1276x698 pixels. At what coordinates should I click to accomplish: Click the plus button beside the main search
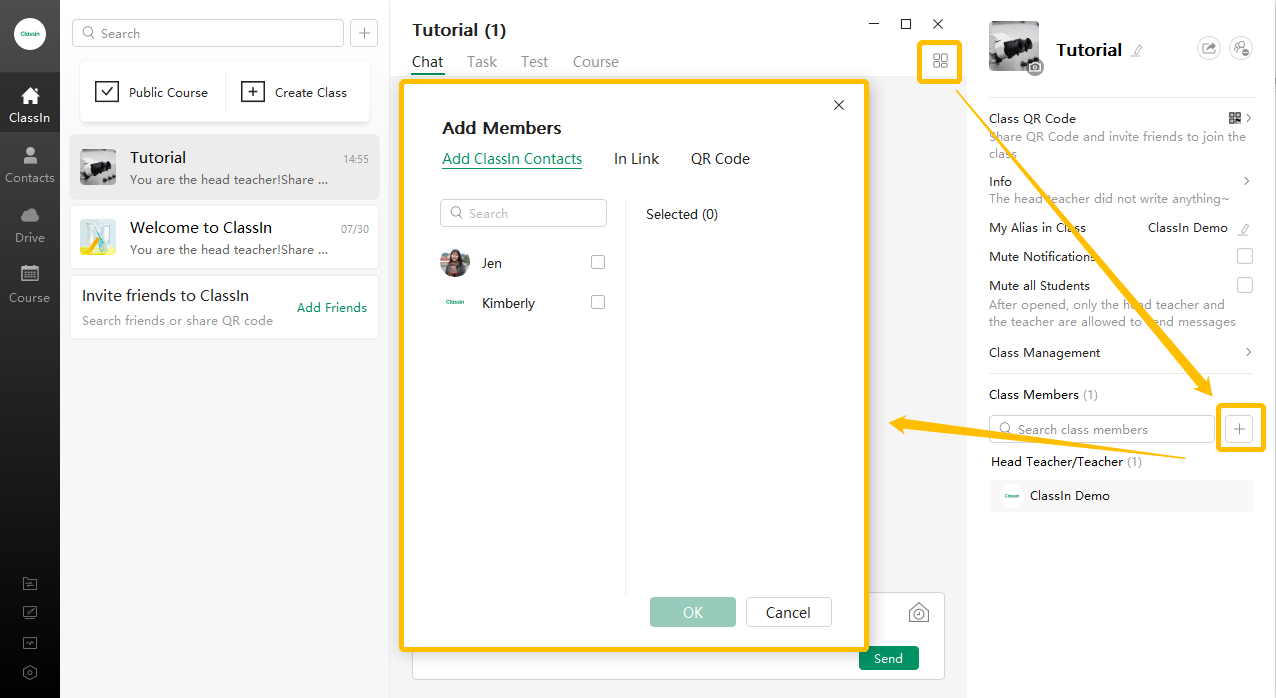(x=364, y=33)
